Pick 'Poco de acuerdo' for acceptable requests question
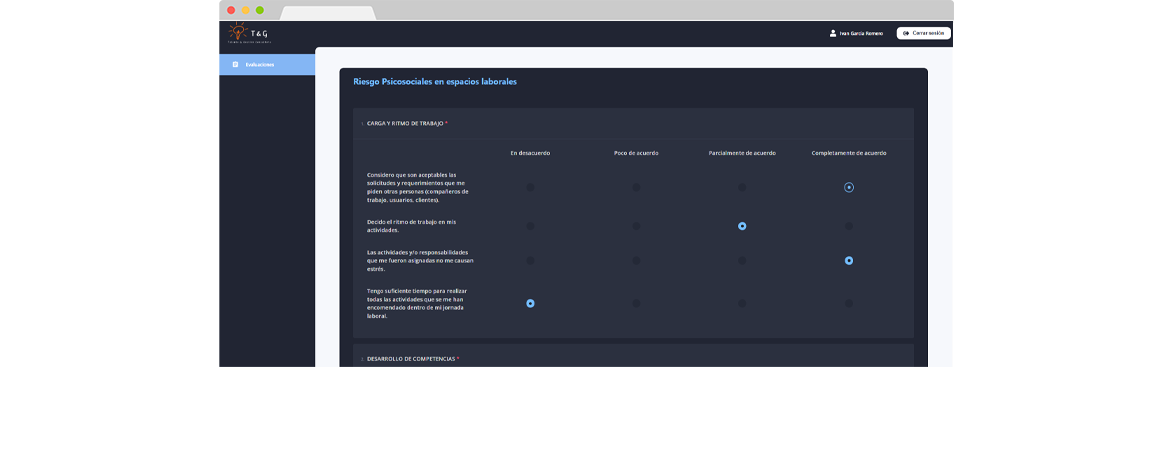The image size is (1171, 455). coord(636,187)
